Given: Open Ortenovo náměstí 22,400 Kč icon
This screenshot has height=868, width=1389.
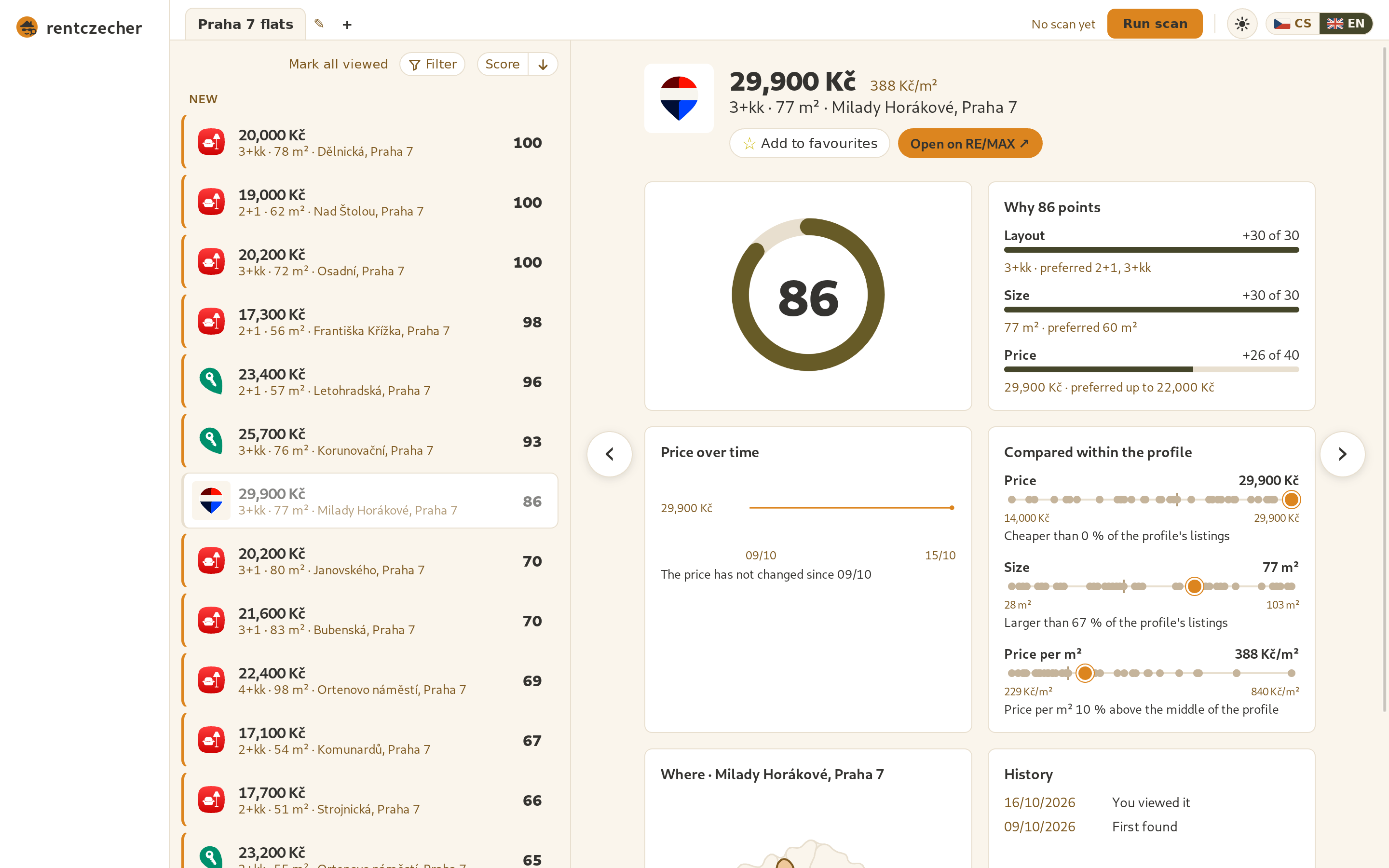Looking at the screenshot, I should (x=211, y=680).
